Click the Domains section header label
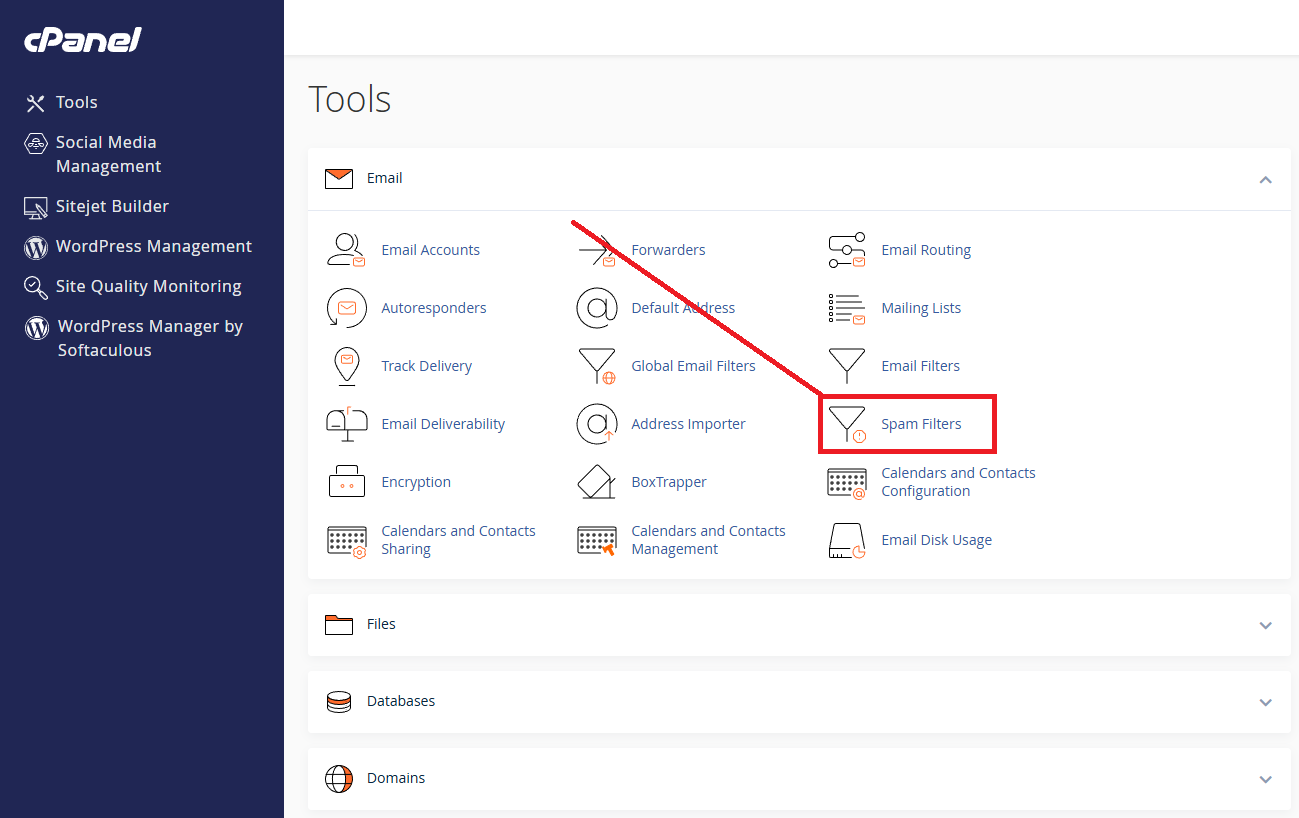The image size is (1299, 818). [396, 778]
